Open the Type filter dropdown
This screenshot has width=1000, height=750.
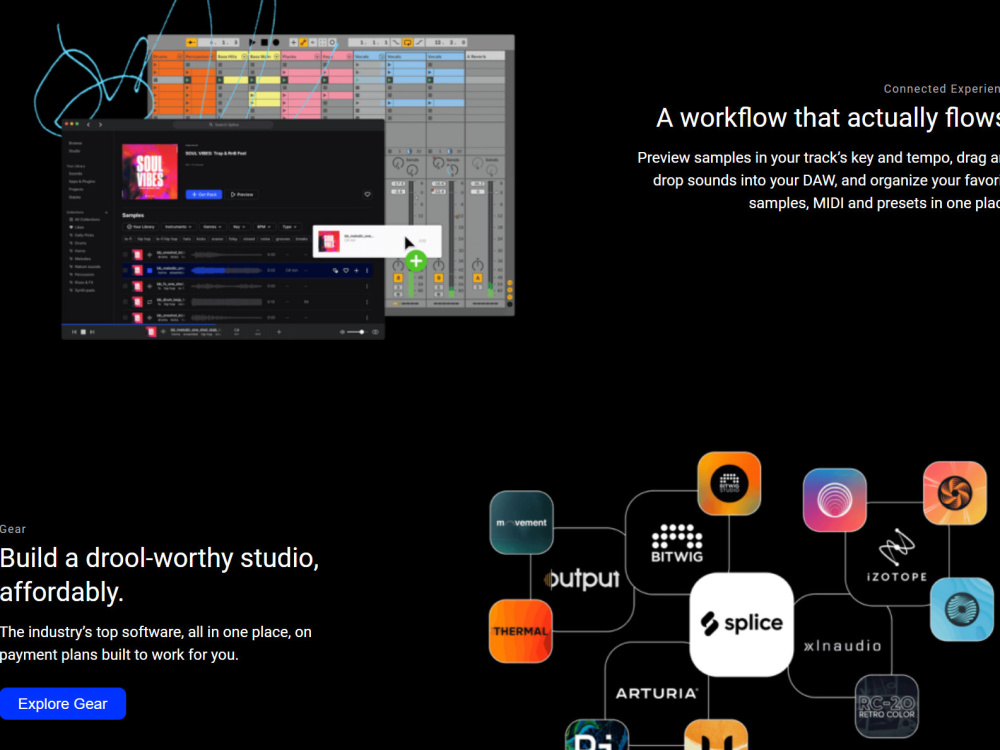pos(289,226)
